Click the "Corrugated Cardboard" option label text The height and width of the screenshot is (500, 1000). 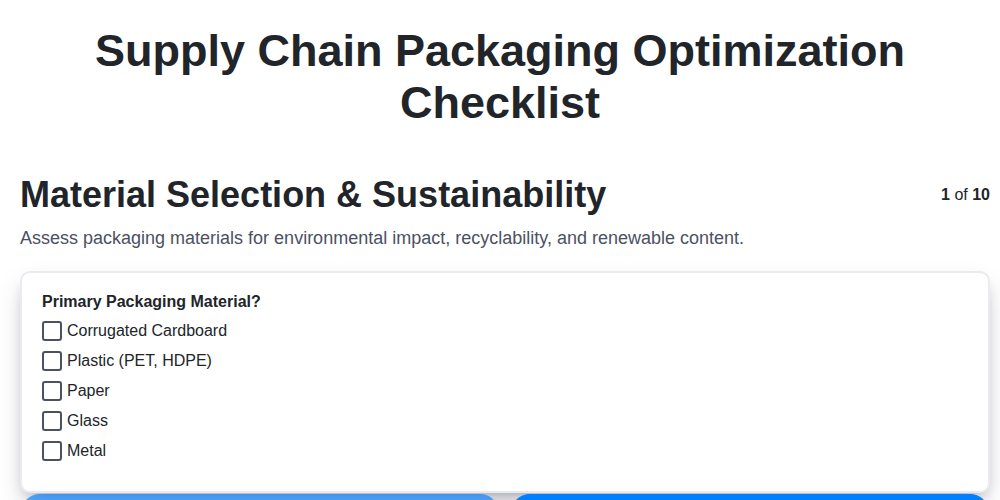click(147, 331)
